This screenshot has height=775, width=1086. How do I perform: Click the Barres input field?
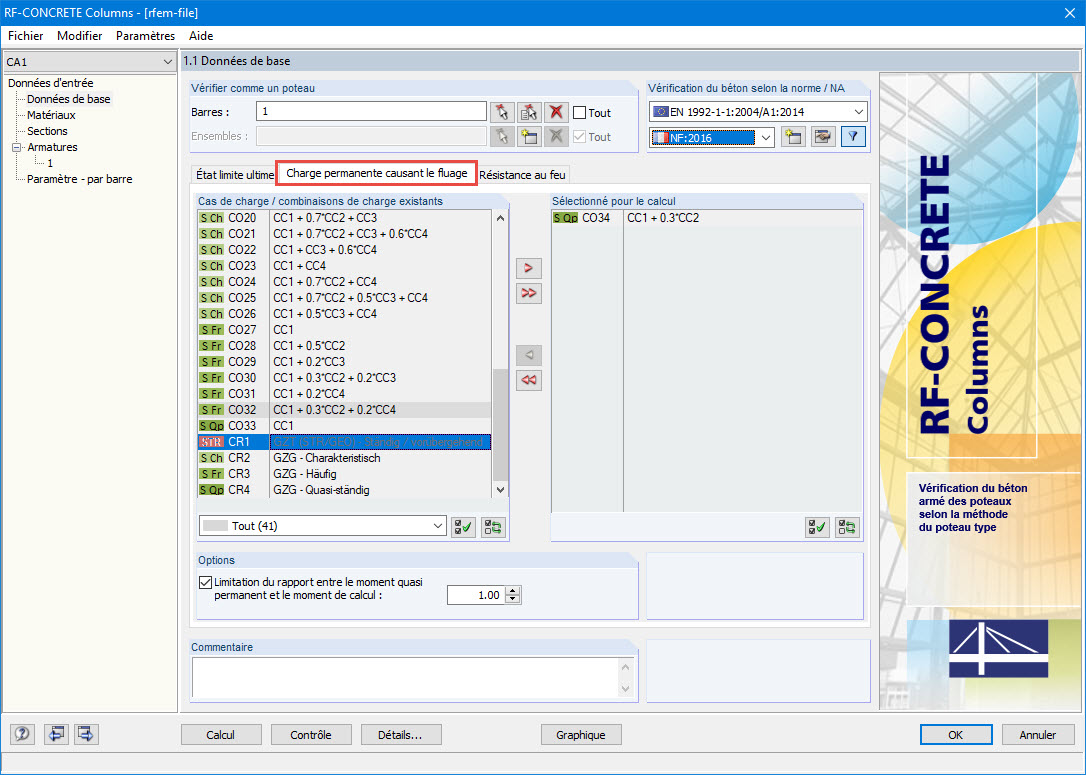click(371, 112)
